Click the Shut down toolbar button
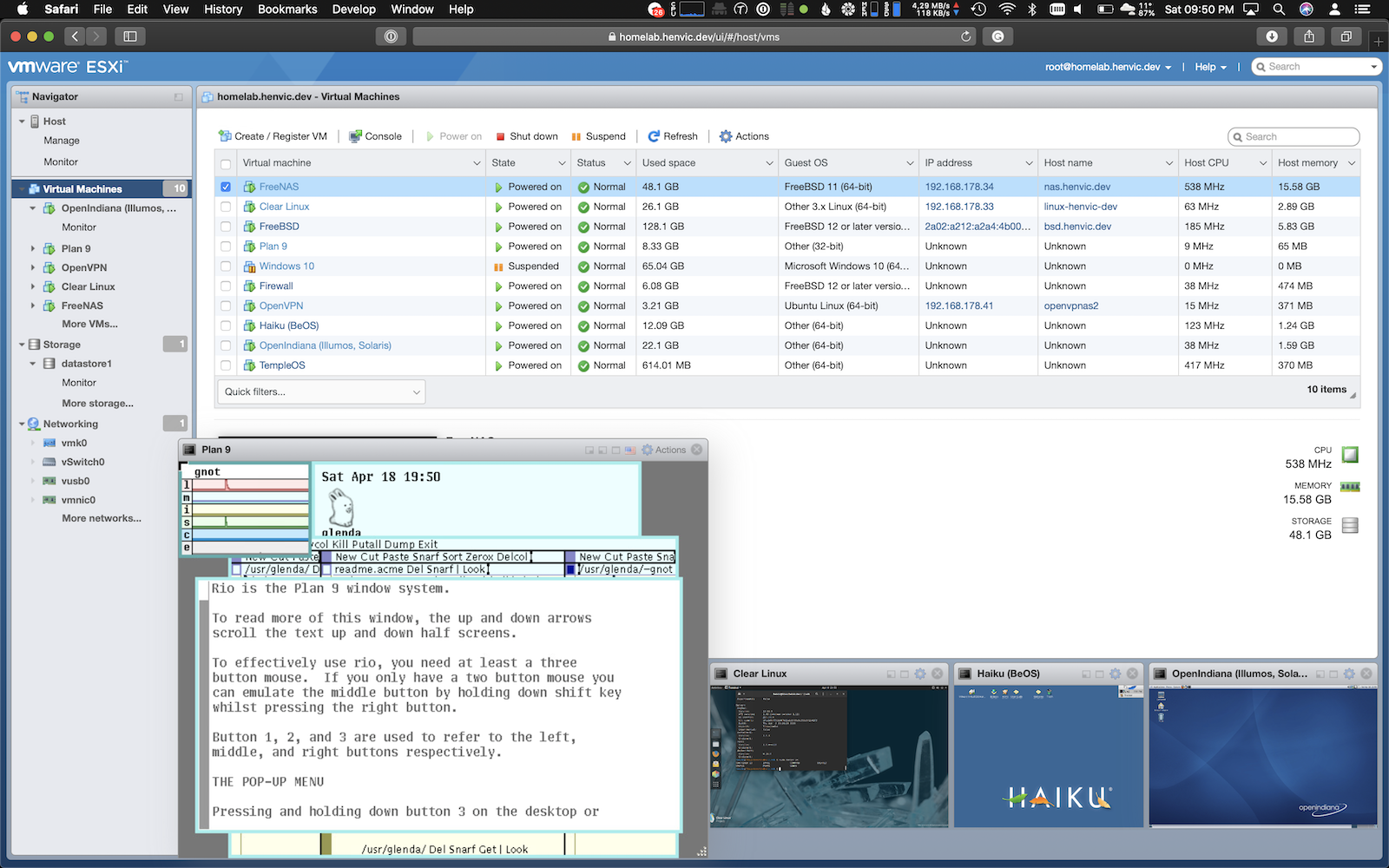 (x=527, y=136)
